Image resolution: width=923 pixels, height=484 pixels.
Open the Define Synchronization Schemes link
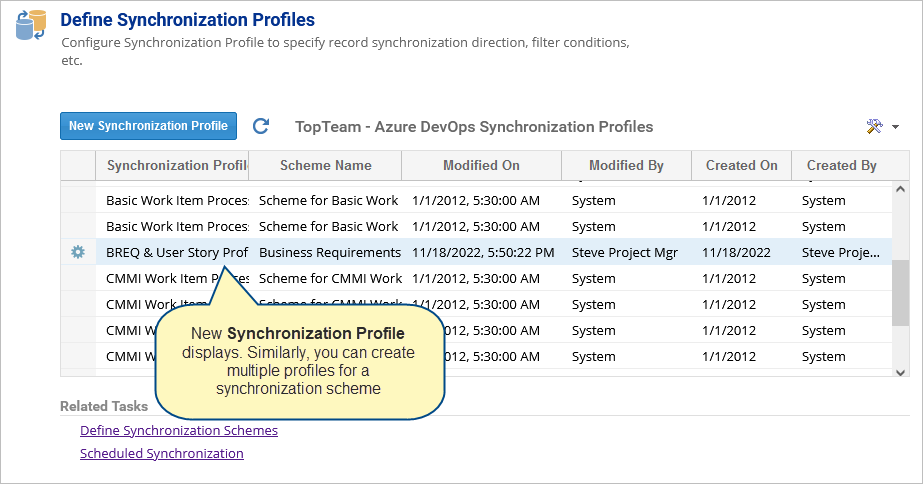coord(179,430)
